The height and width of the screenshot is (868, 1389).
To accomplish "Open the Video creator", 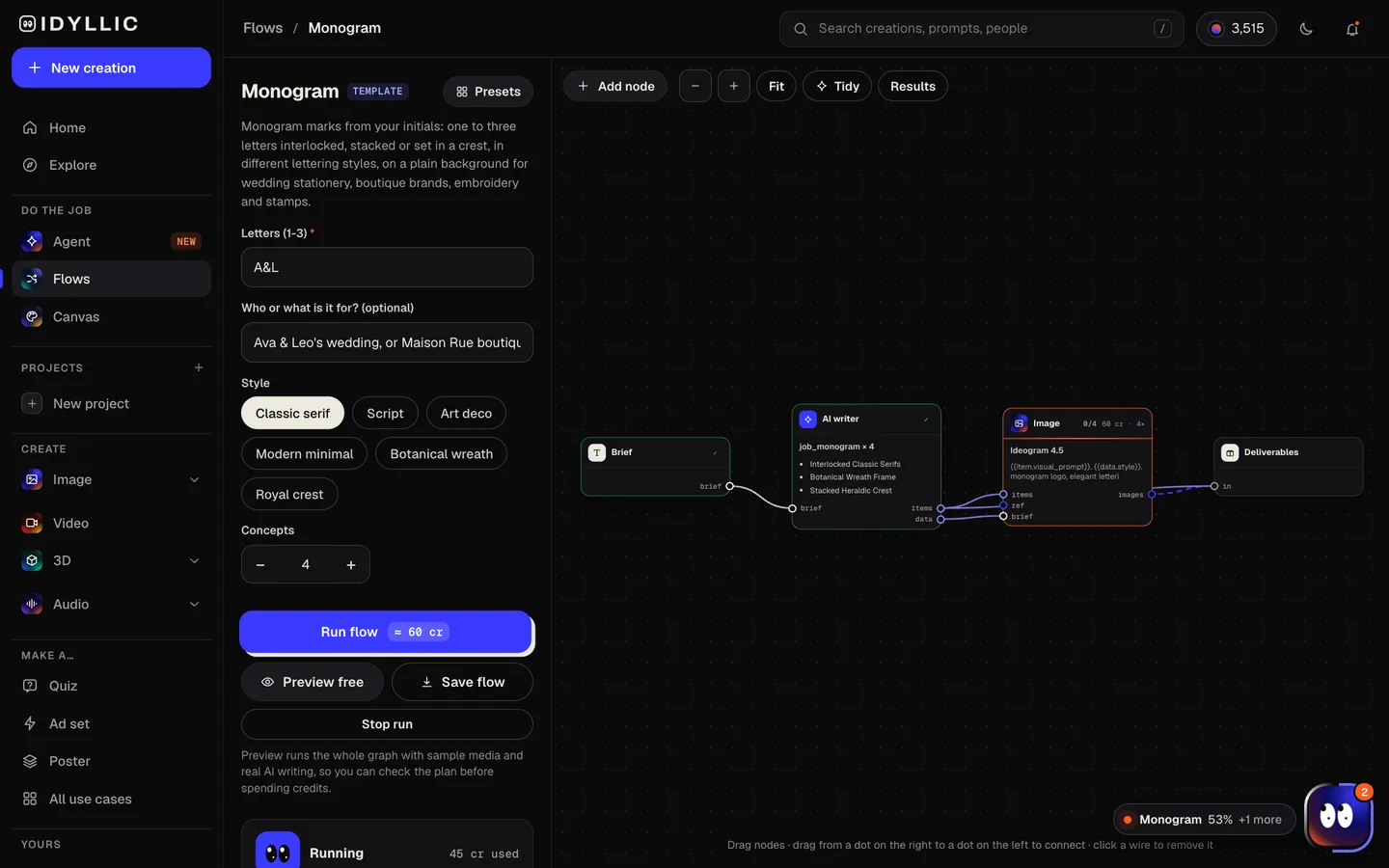I will pos(111,523).
